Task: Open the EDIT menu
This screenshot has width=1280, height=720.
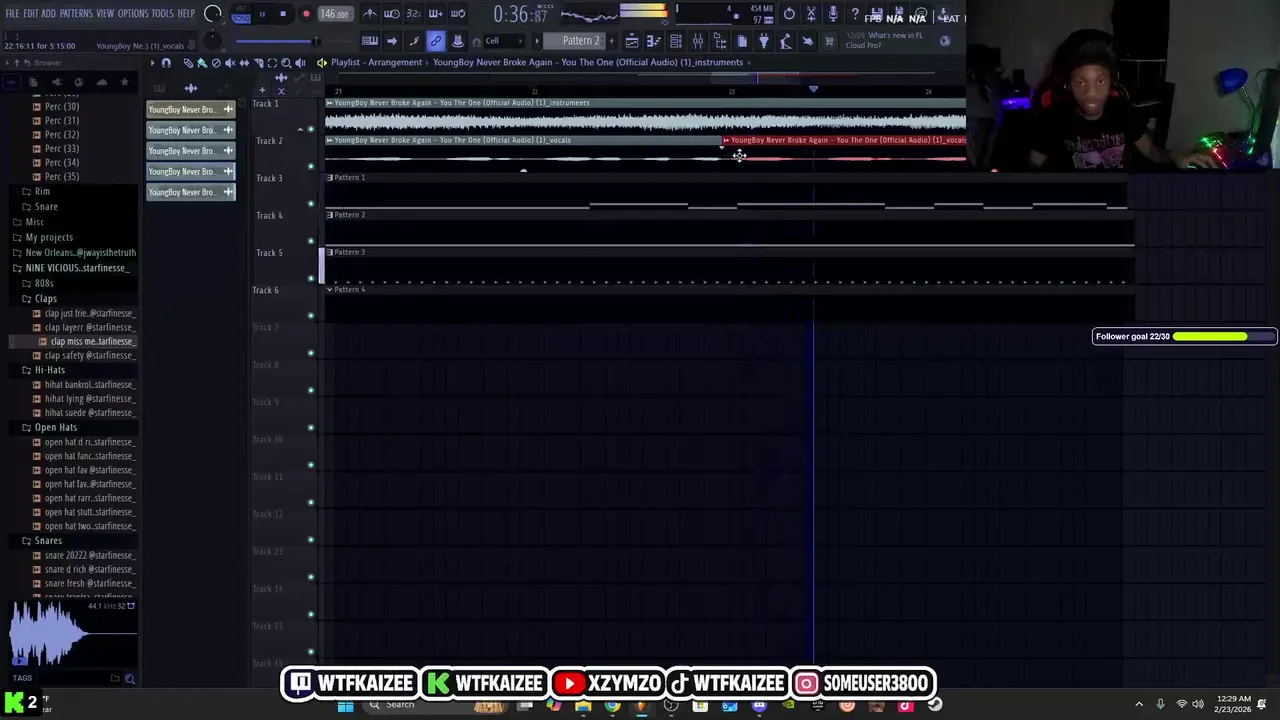Action: click(30, 14)
